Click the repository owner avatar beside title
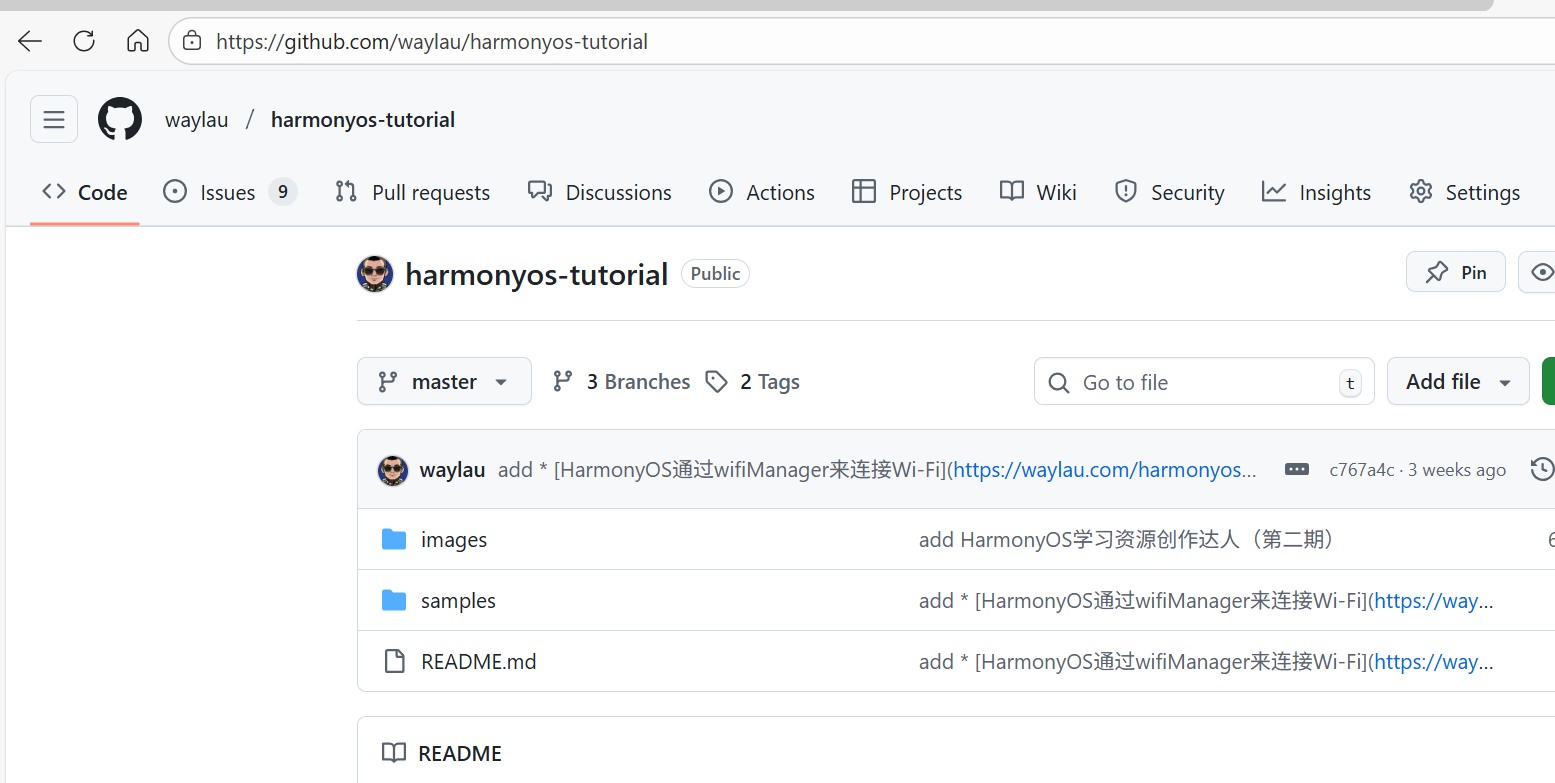The width and height of the screenshot is (1555, 783). tap(375, 274)
